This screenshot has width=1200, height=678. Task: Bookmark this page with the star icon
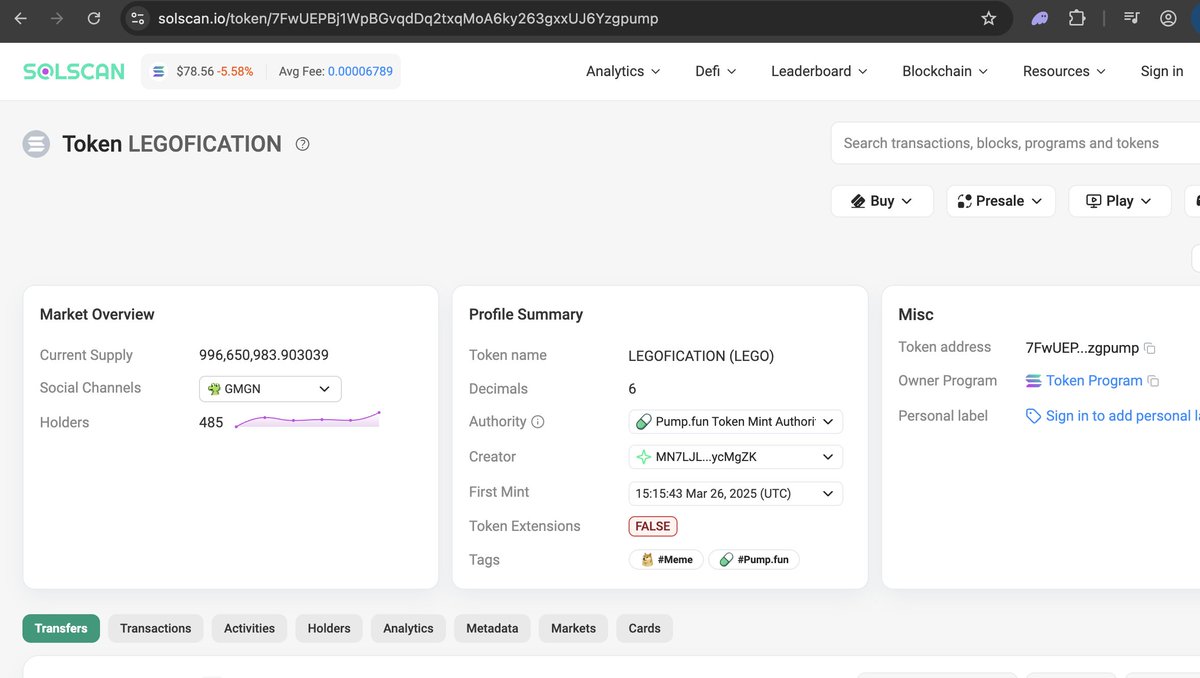(x=988, y=18)
